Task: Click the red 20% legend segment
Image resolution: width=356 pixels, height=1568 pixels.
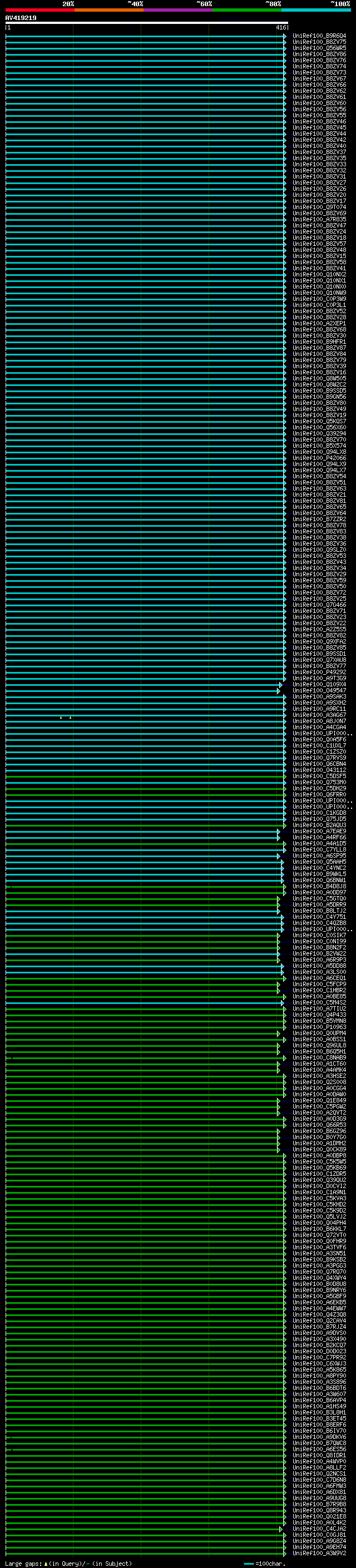Action: (39, 10)
